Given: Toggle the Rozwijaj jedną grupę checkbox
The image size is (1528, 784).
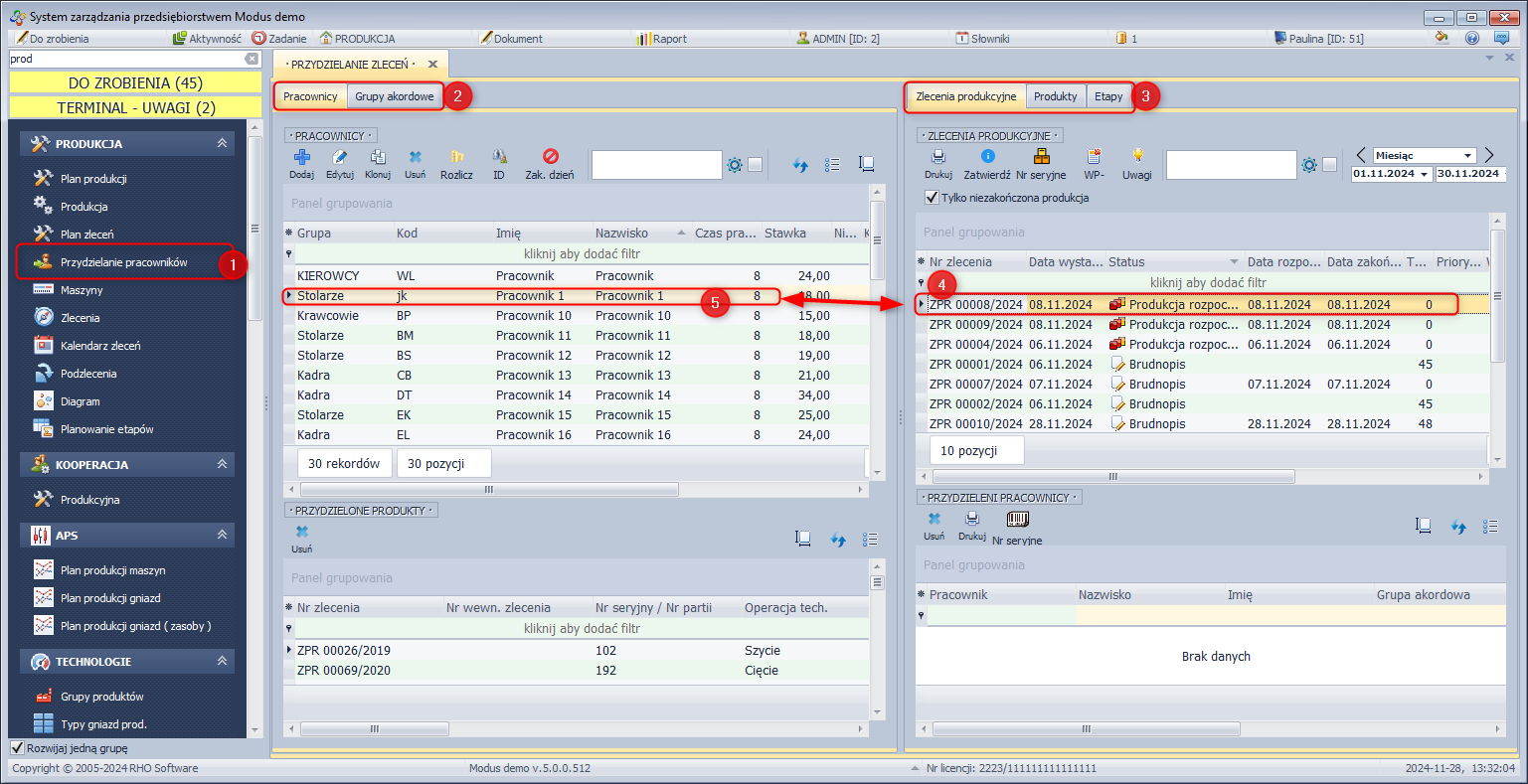Looking at the screenshot, I should 17,748.
